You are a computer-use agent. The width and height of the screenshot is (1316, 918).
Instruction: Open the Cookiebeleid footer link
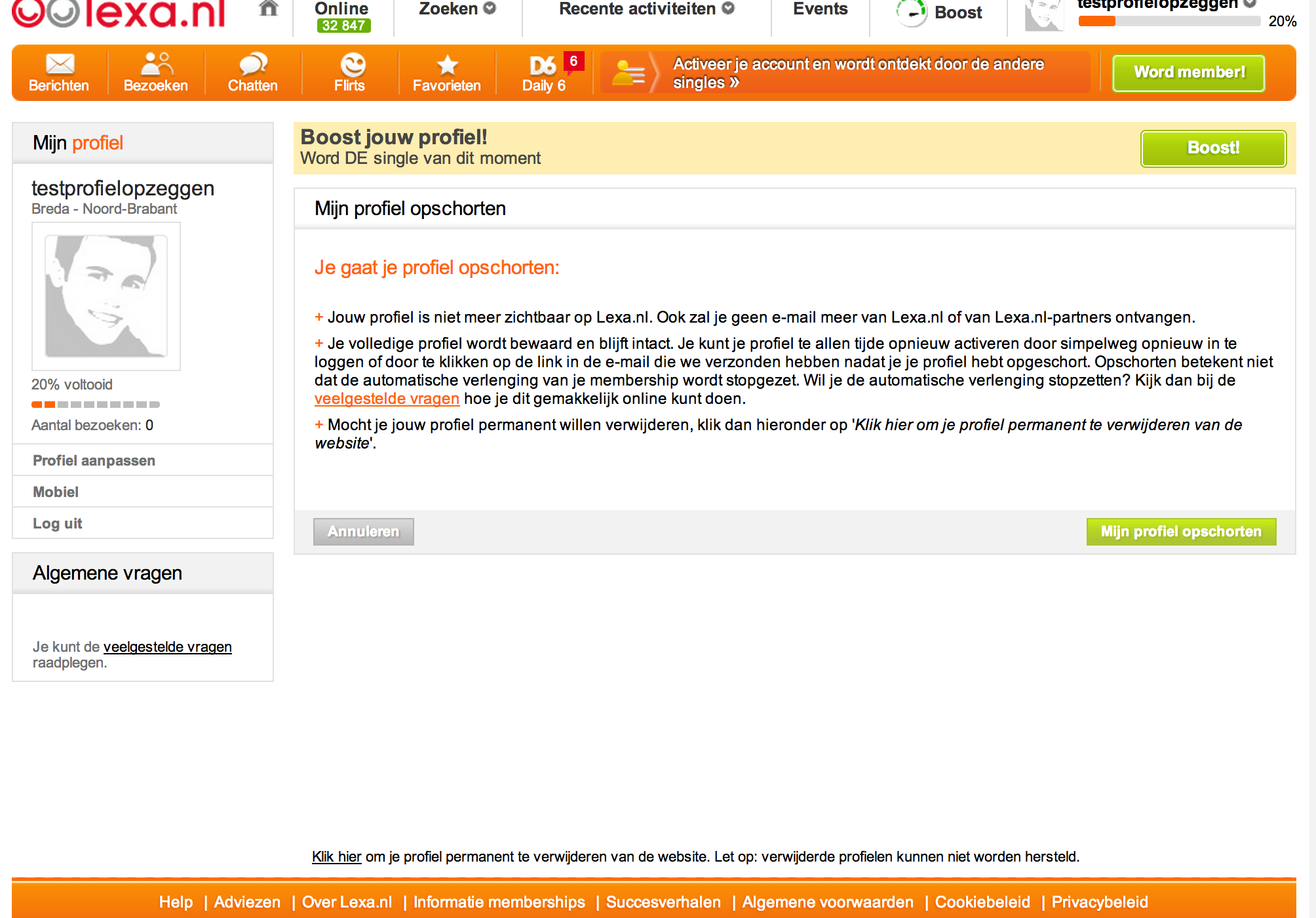coord(982,902)
